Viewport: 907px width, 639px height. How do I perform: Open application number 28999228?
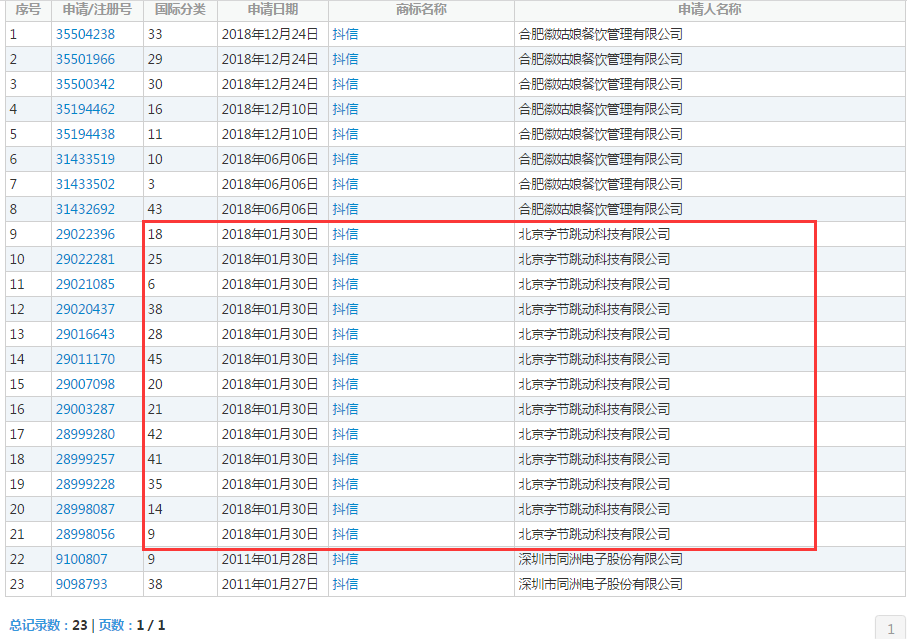85,484
